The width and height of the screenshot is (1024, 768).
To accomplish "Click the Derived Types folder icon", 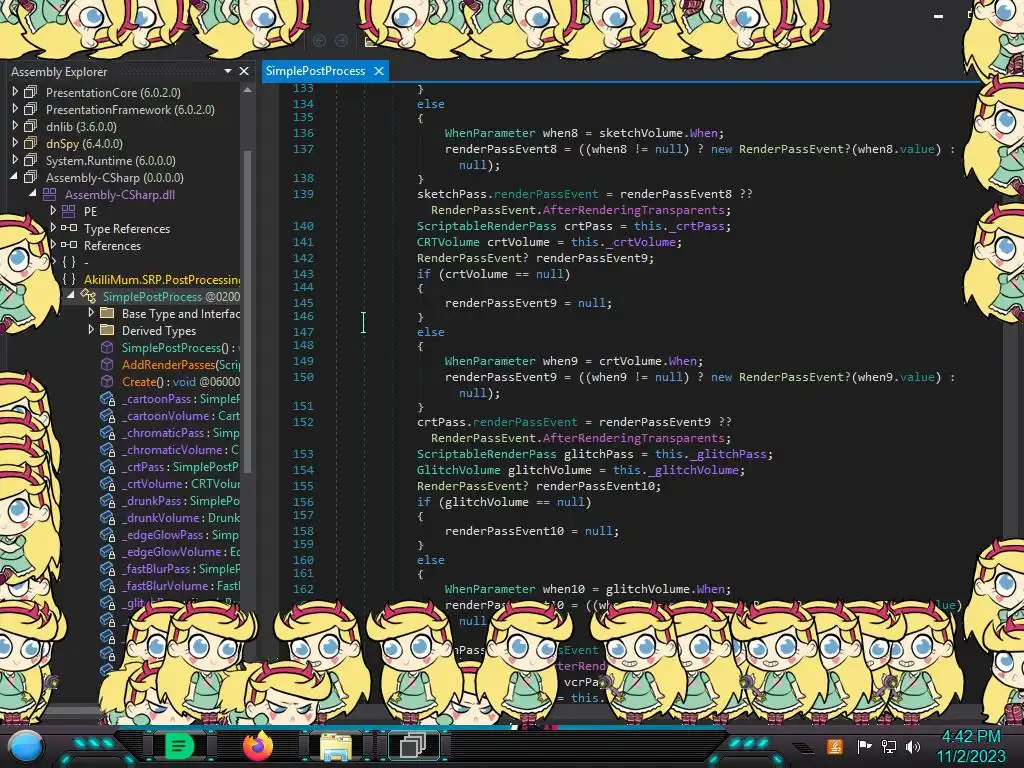I will (107, 330).
